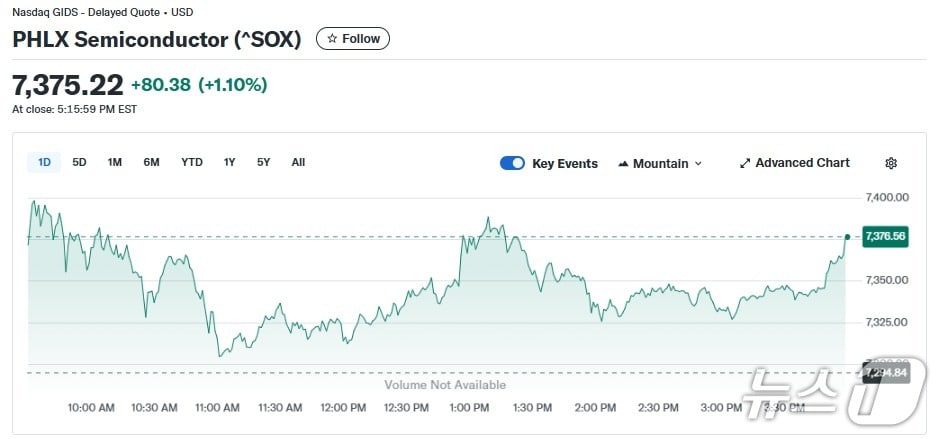This screenshot has width=940, height=439.
Task: Click the Mountain chart type icon
Action: [623, 164]
